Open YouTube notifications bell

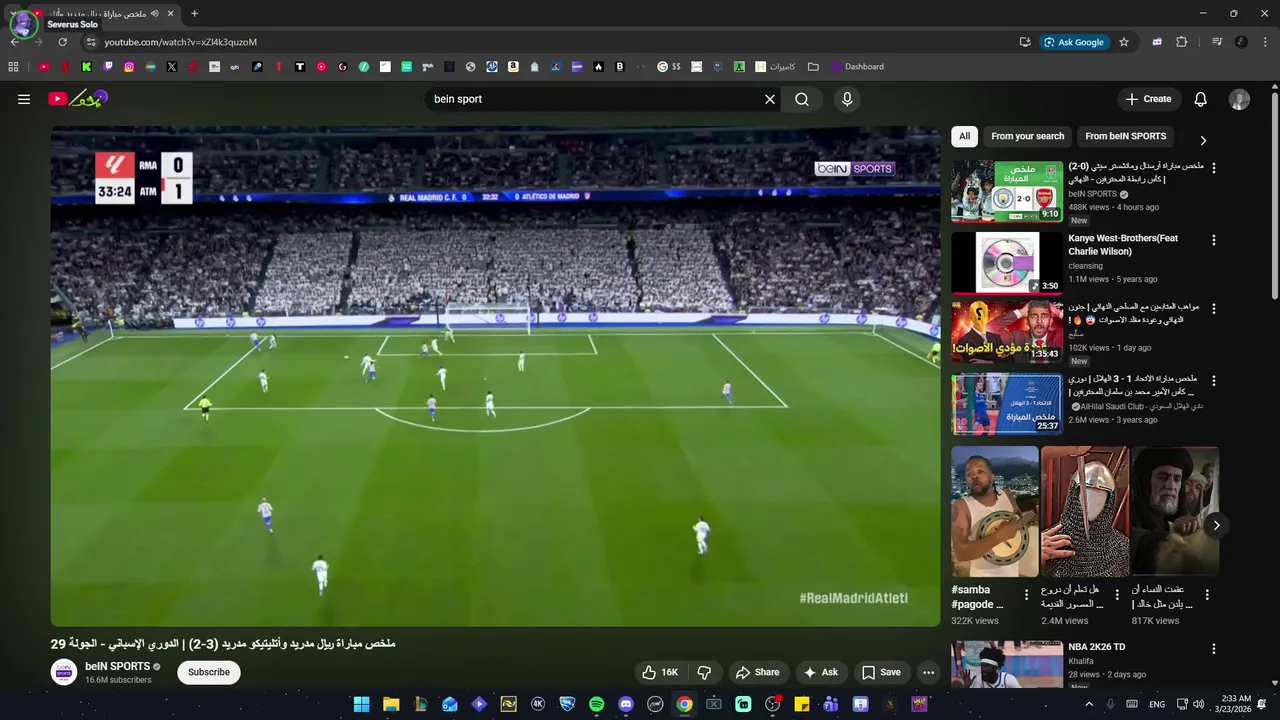1201,99
